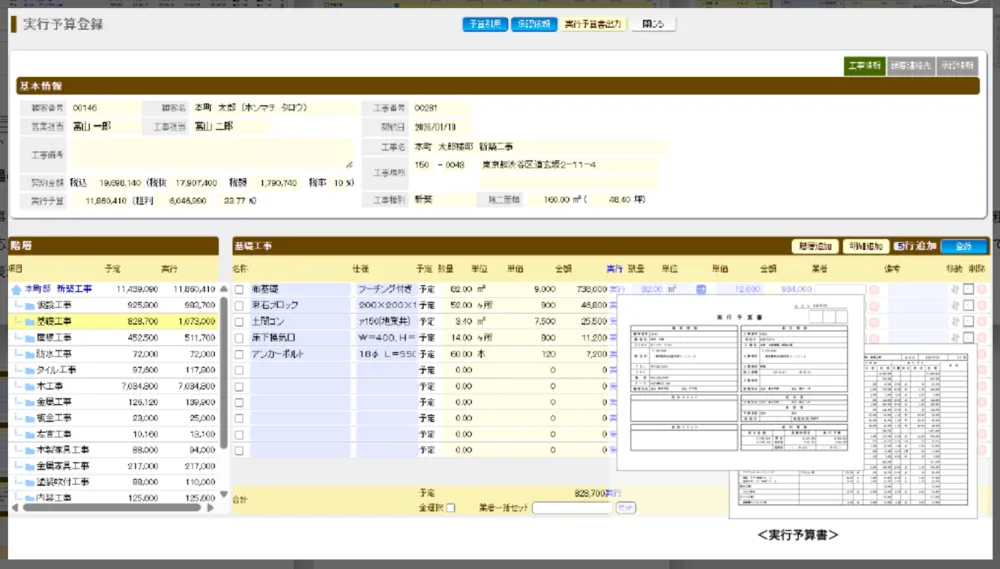The image size is (1000, 569).
Task: Switch to the 工事情報 tab
Action: tap(865, 66)
